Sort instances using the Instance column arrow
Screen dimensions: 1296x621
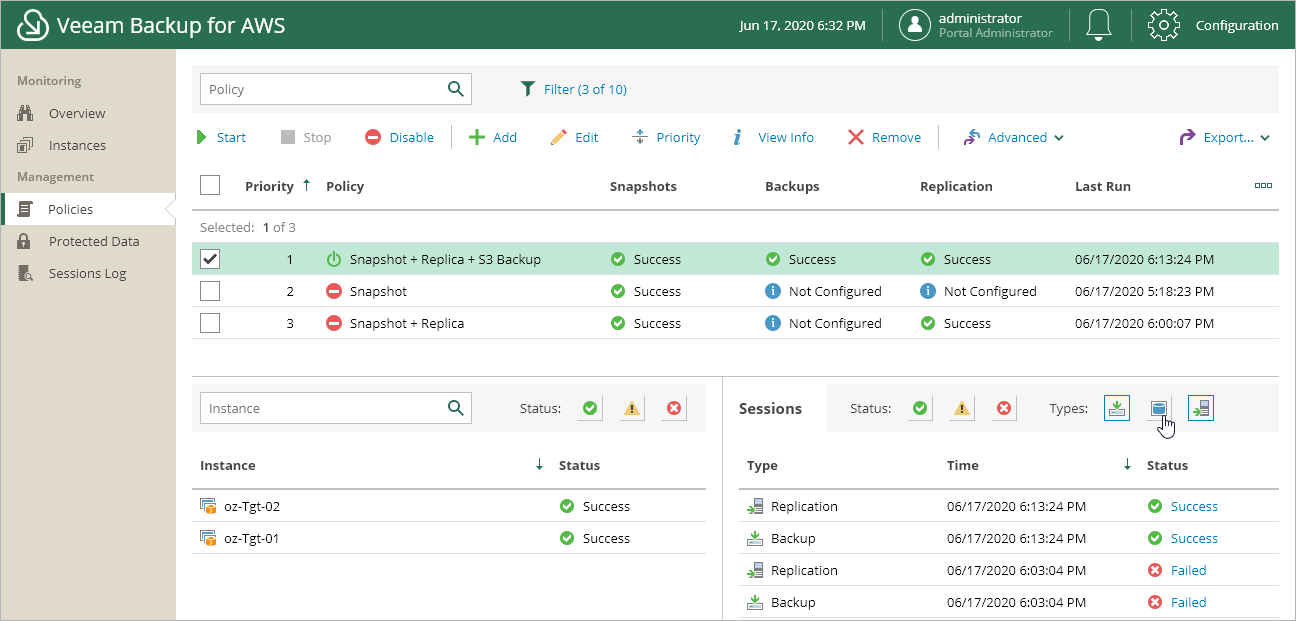tap(540, 465)
